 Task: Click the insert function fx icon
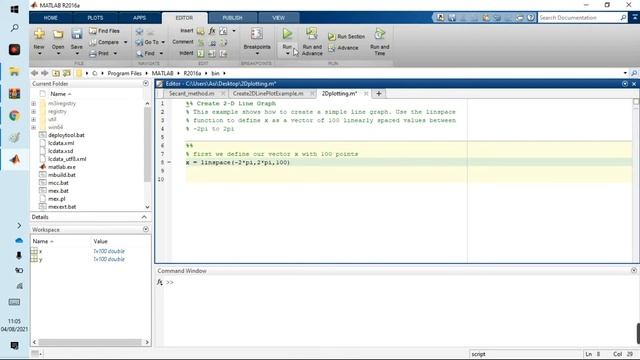(x=211, y=31)
